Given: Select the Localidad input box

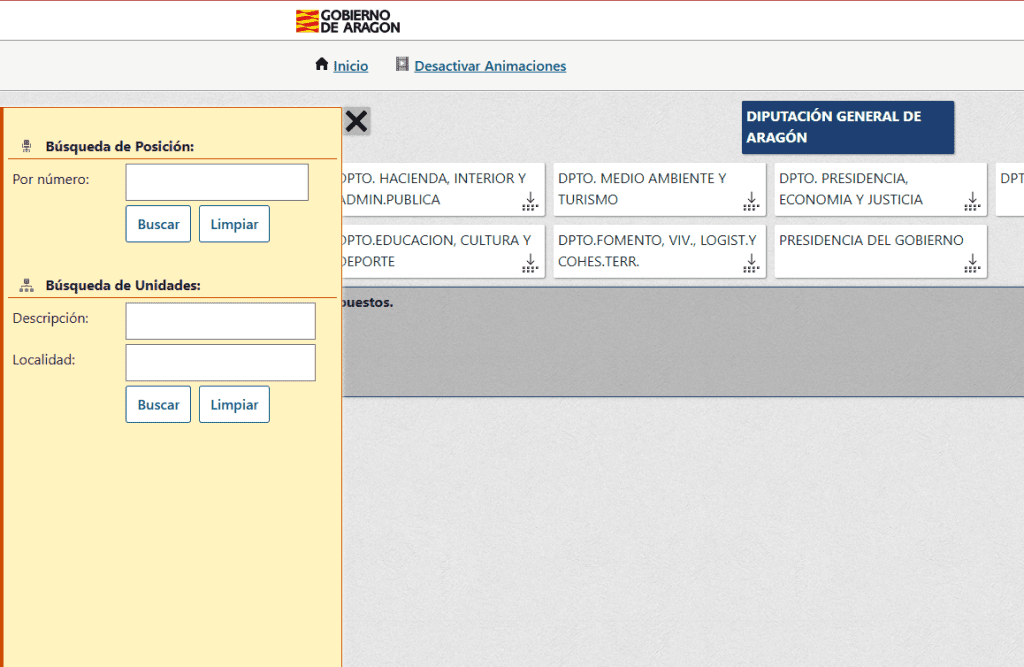Looking at the screenshot, I should click(220, 362).
